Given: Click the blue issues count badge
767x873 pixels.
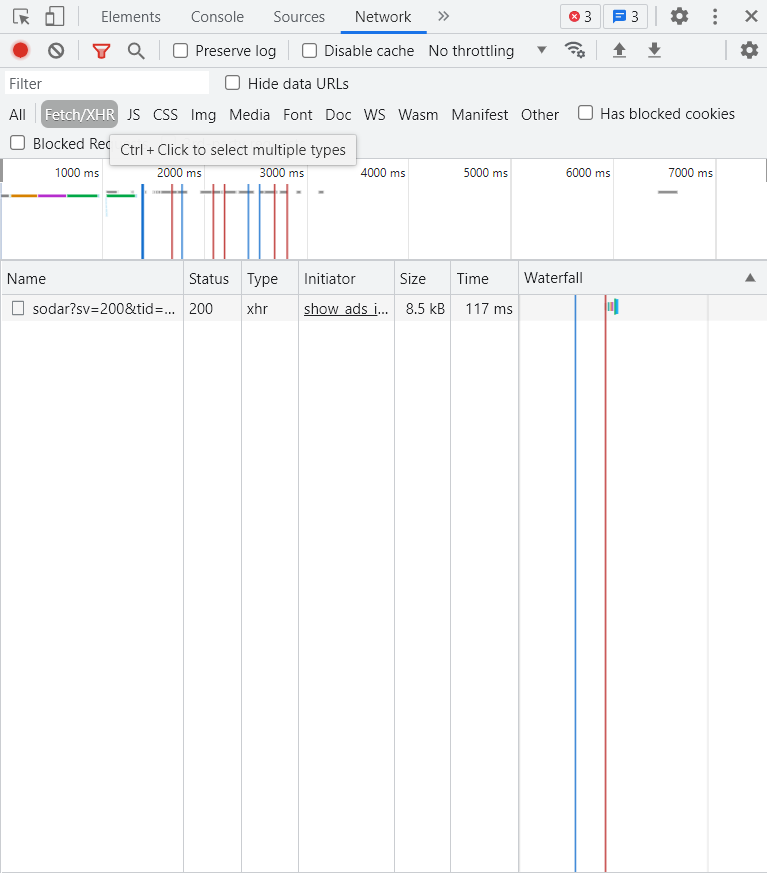Looking at the screenshot, I should 625,17.
